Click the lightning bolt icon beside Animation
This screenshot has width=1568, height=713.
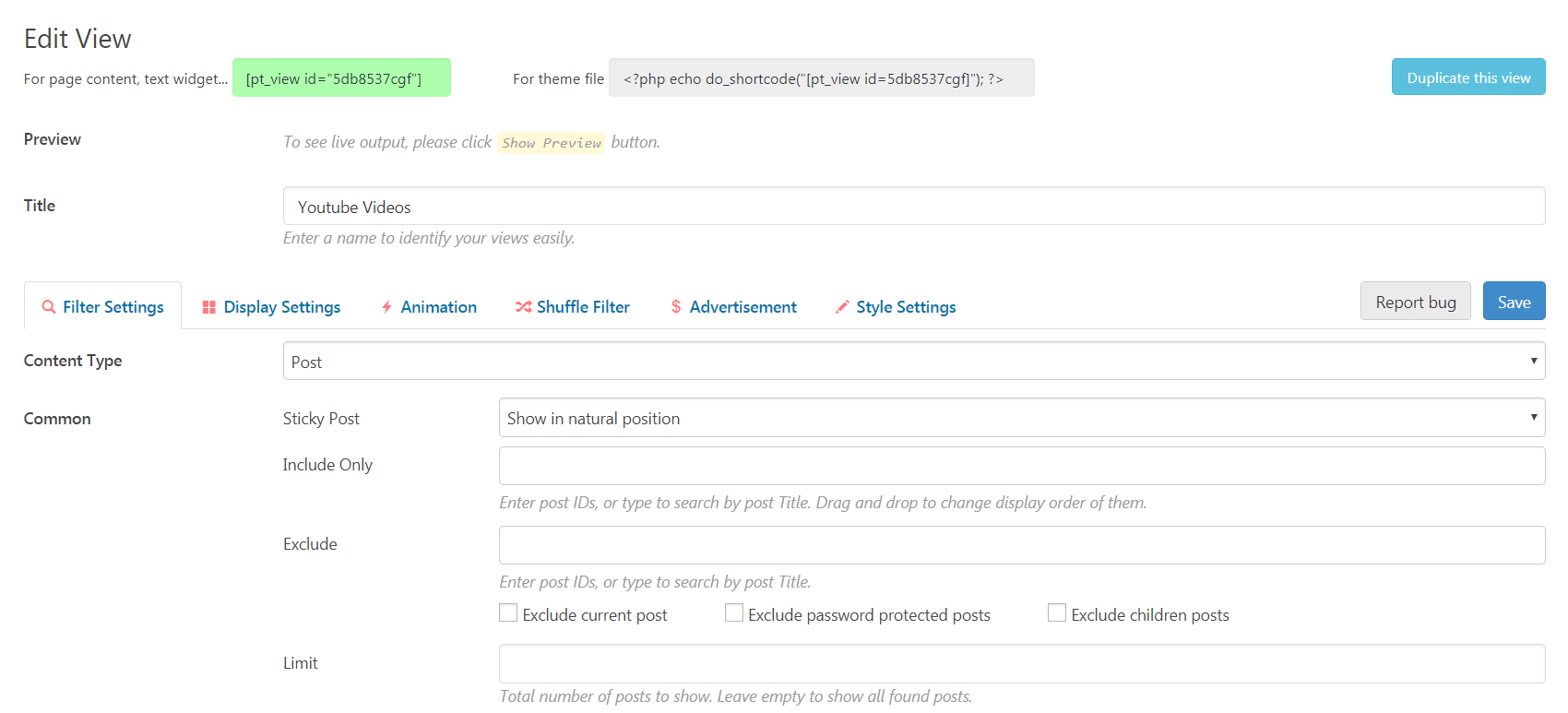tap(387, 307)
